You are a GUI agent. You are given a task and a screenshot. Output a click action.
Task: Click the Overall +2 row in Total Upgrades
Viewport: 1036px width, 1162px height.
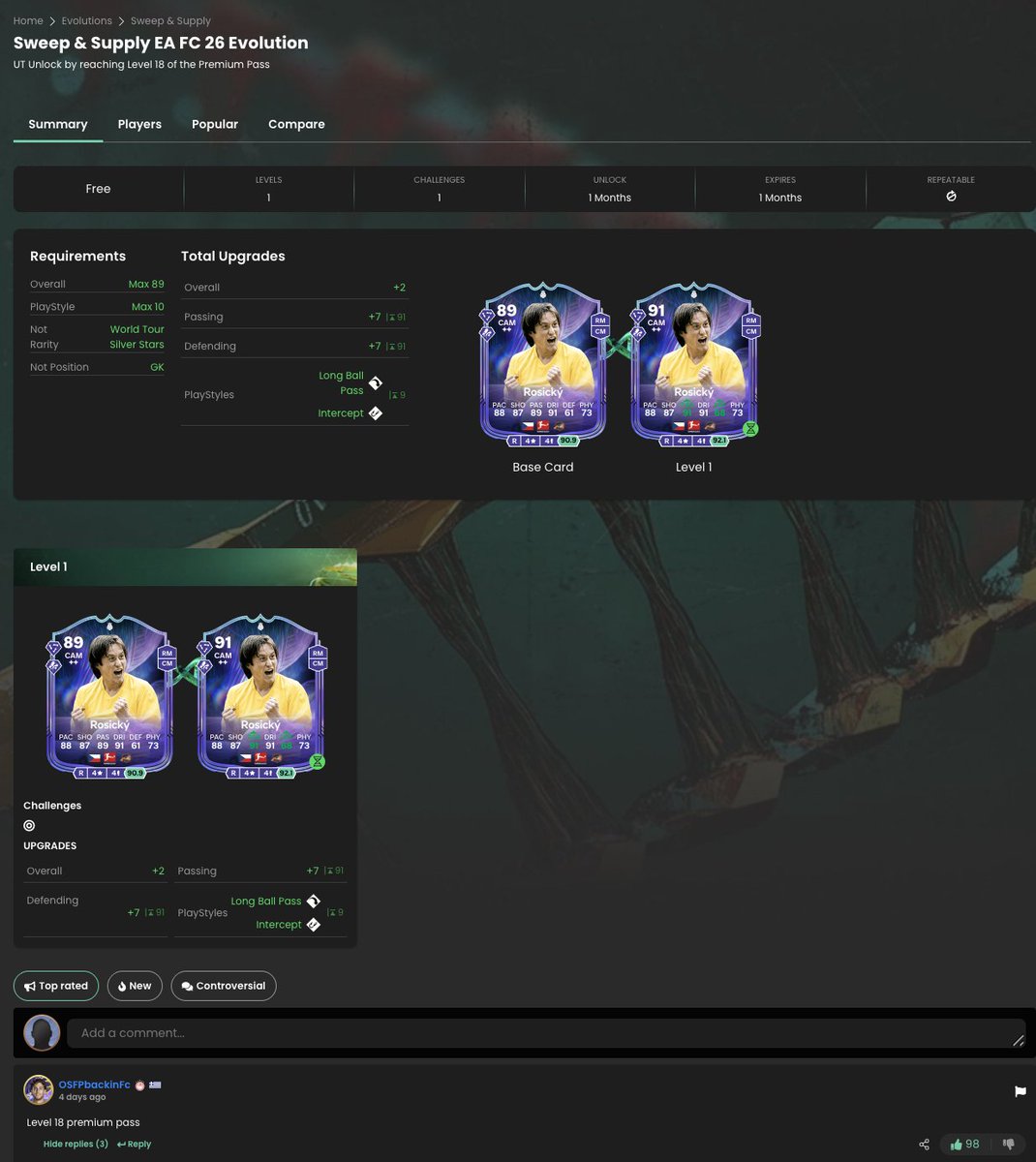[294, 288]
